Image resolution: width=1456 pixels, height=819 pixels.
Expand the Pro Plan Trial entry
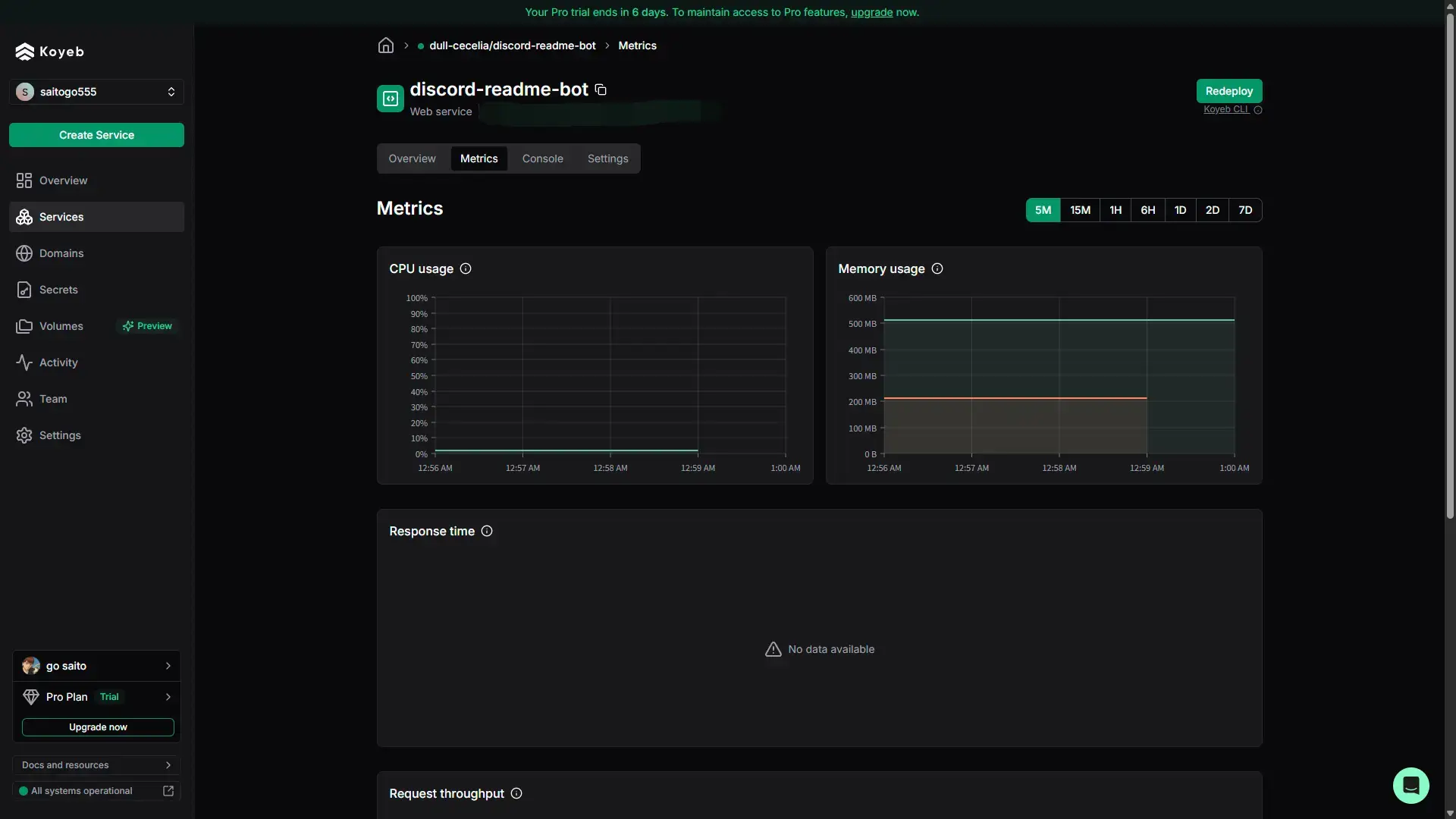click(x=96, y=696)
